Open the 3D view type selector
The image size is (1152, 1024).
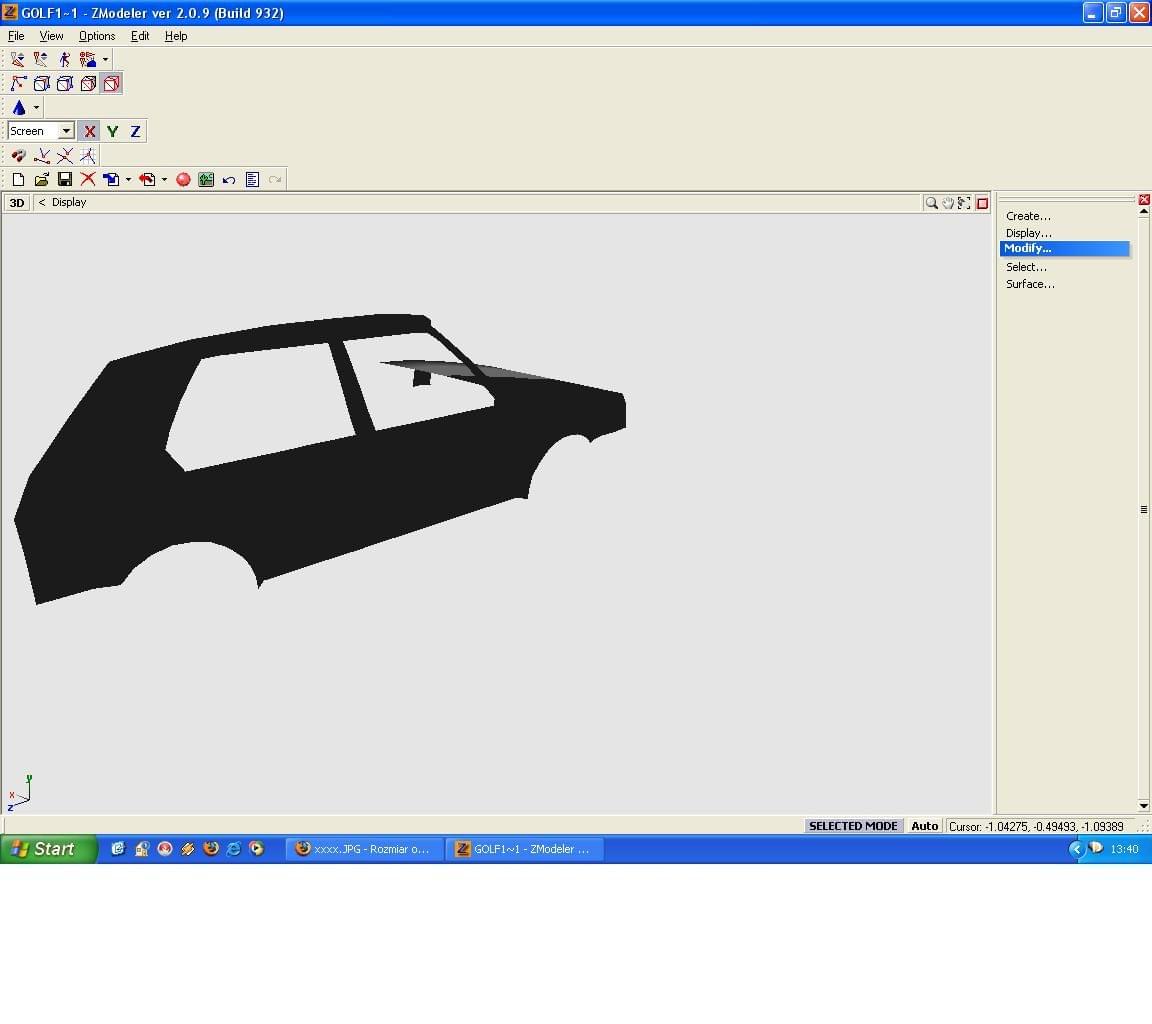tap(16, 203)
